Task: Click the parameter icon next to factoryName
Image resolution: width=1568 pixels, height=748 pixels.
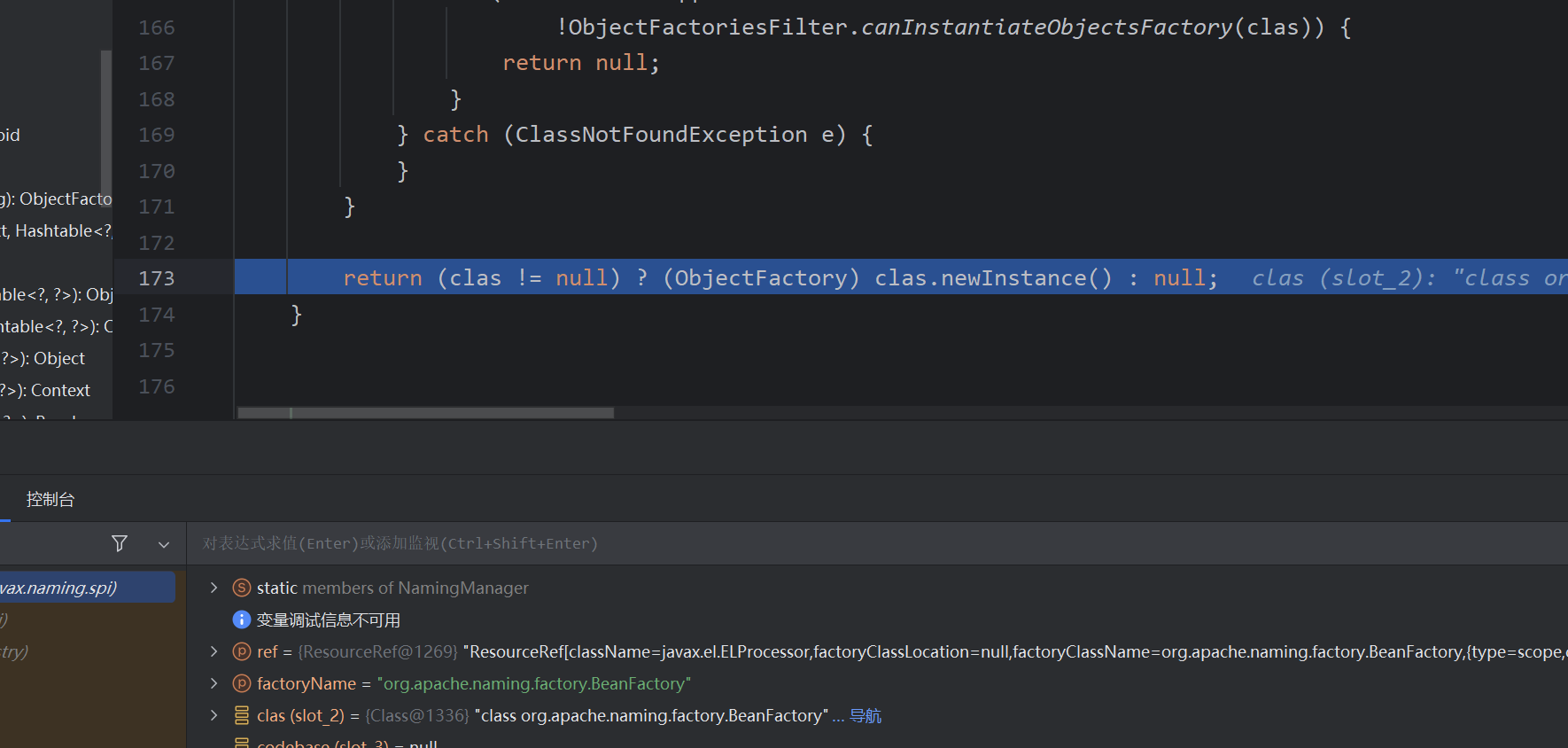Action: (241, 683)
